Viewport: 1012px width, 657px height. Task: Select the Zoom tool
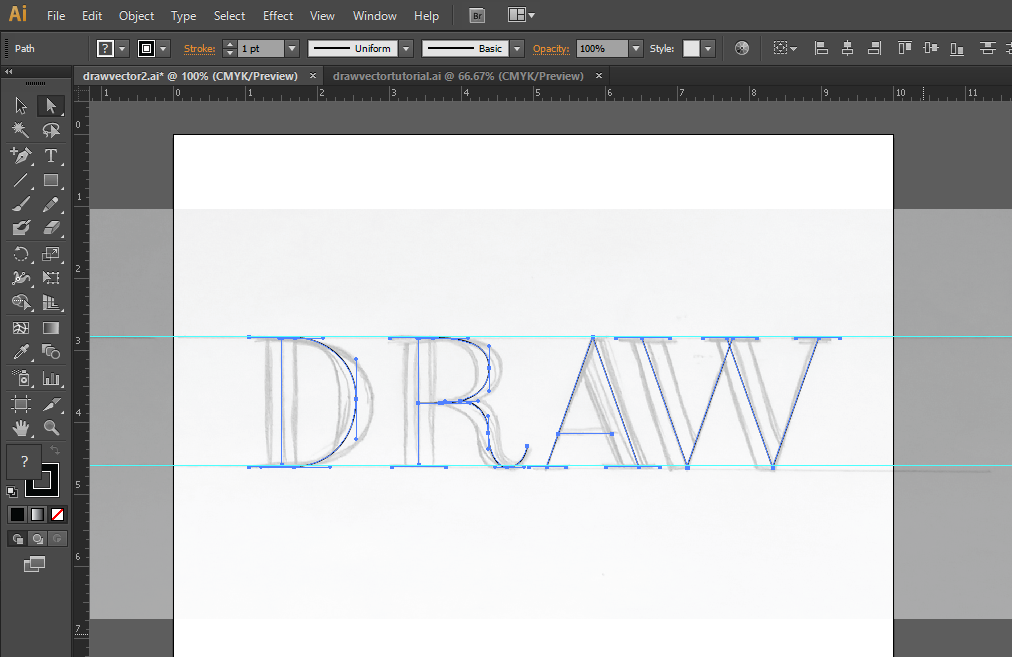tap(50, 427)
